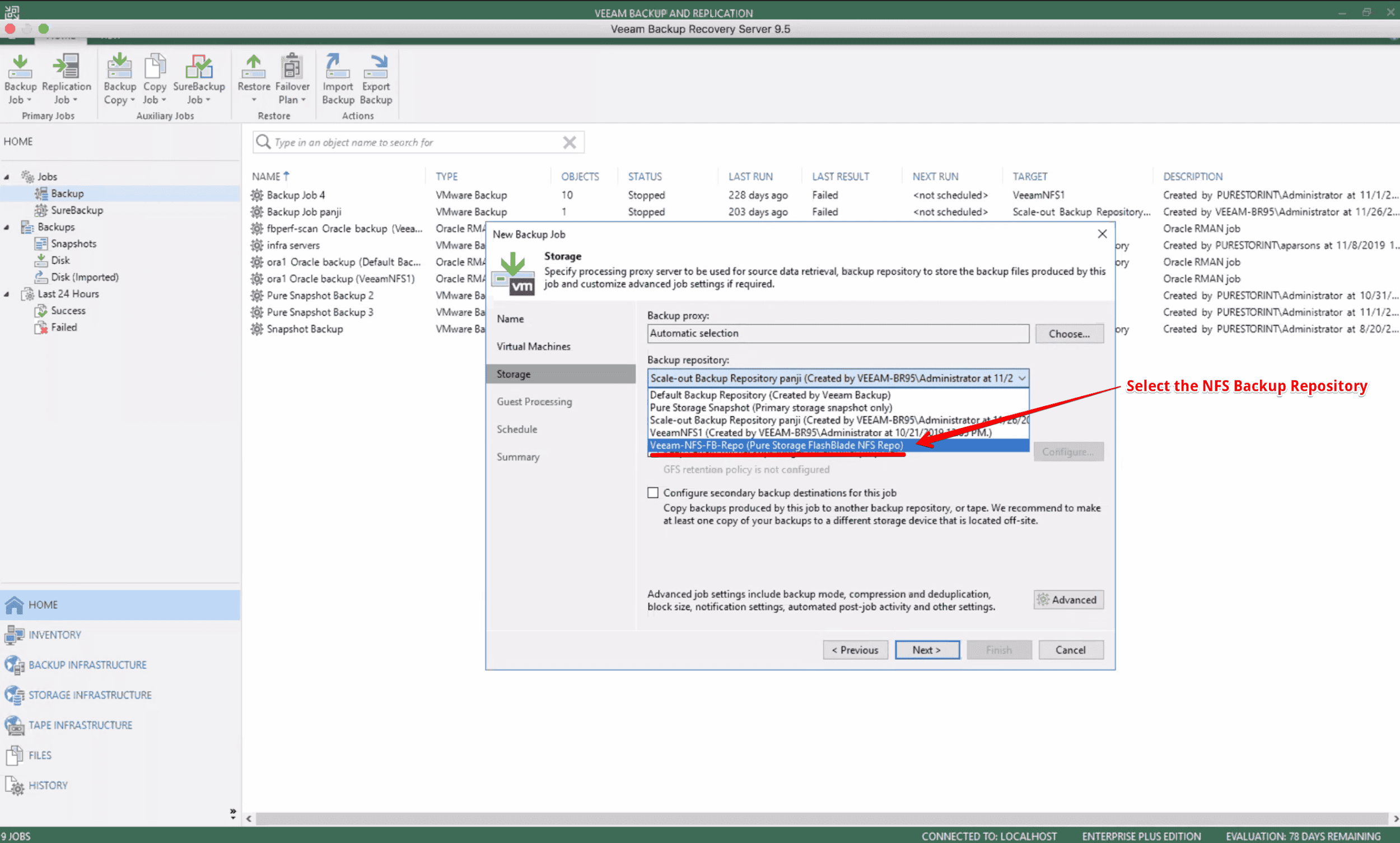
Task: Open the Replication Job dropdown arrow
Action: coord(74,100)
